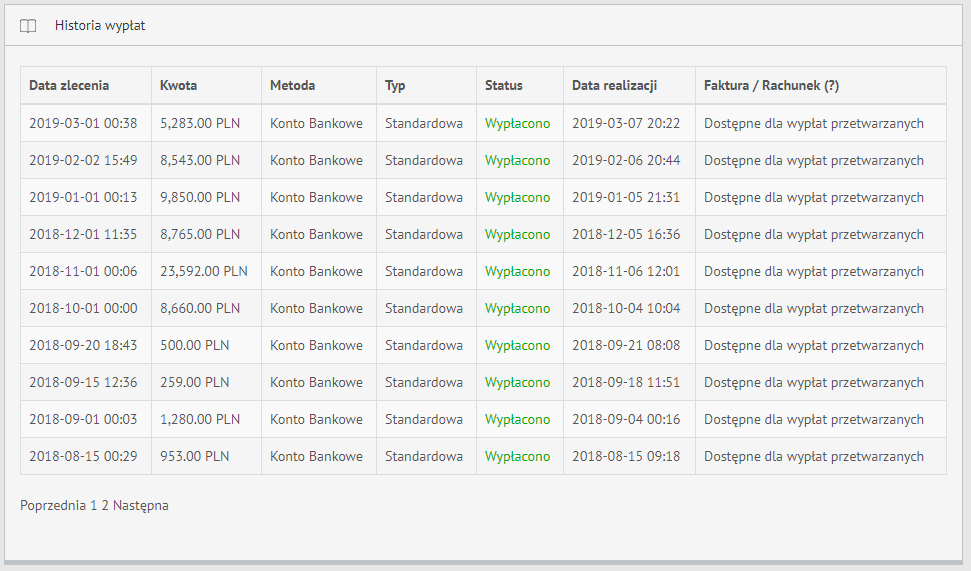Open page 2 of payout history
The image size is (971, 571).
click(105, 506)
